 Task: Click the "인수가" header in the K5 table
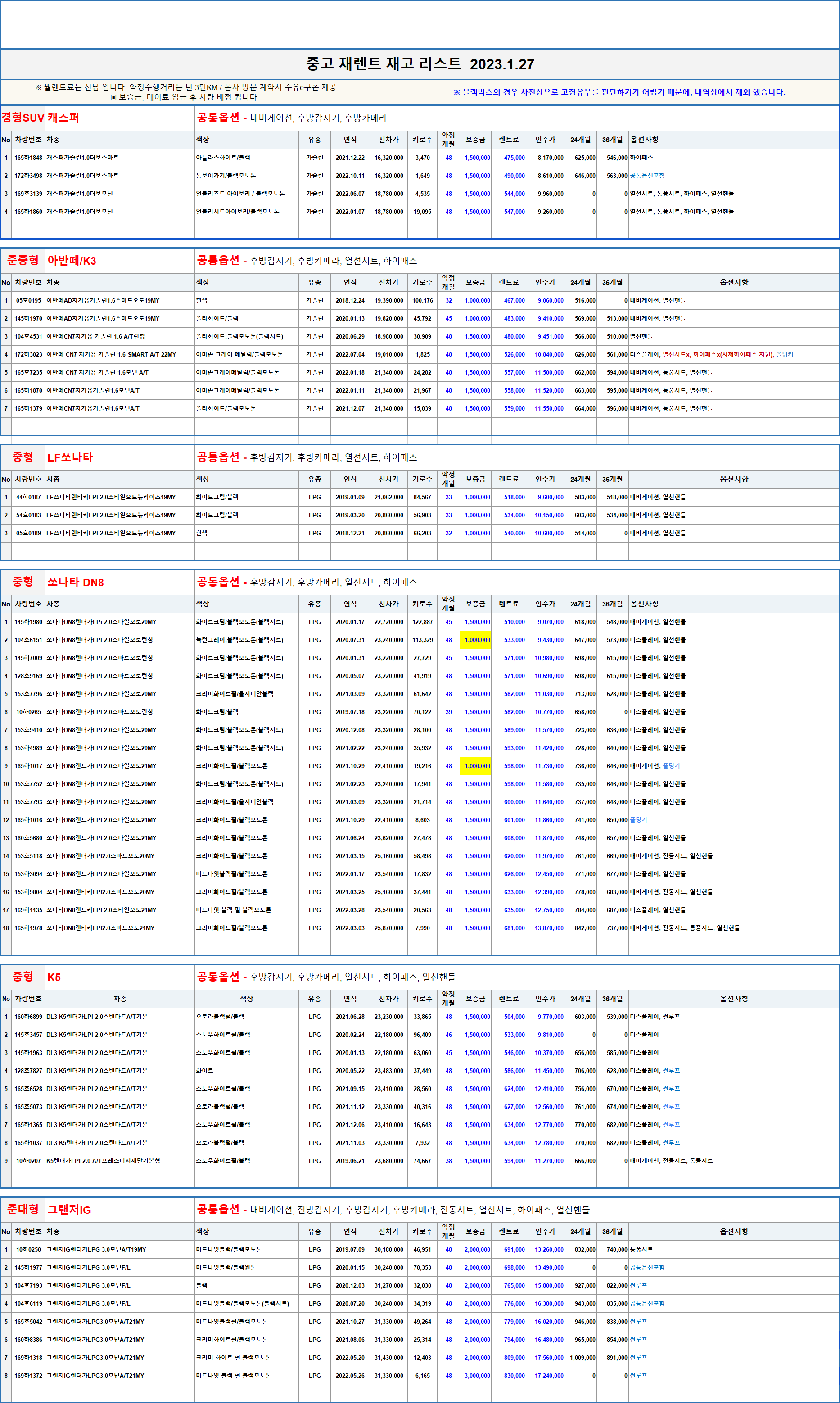tap(545, 999)
